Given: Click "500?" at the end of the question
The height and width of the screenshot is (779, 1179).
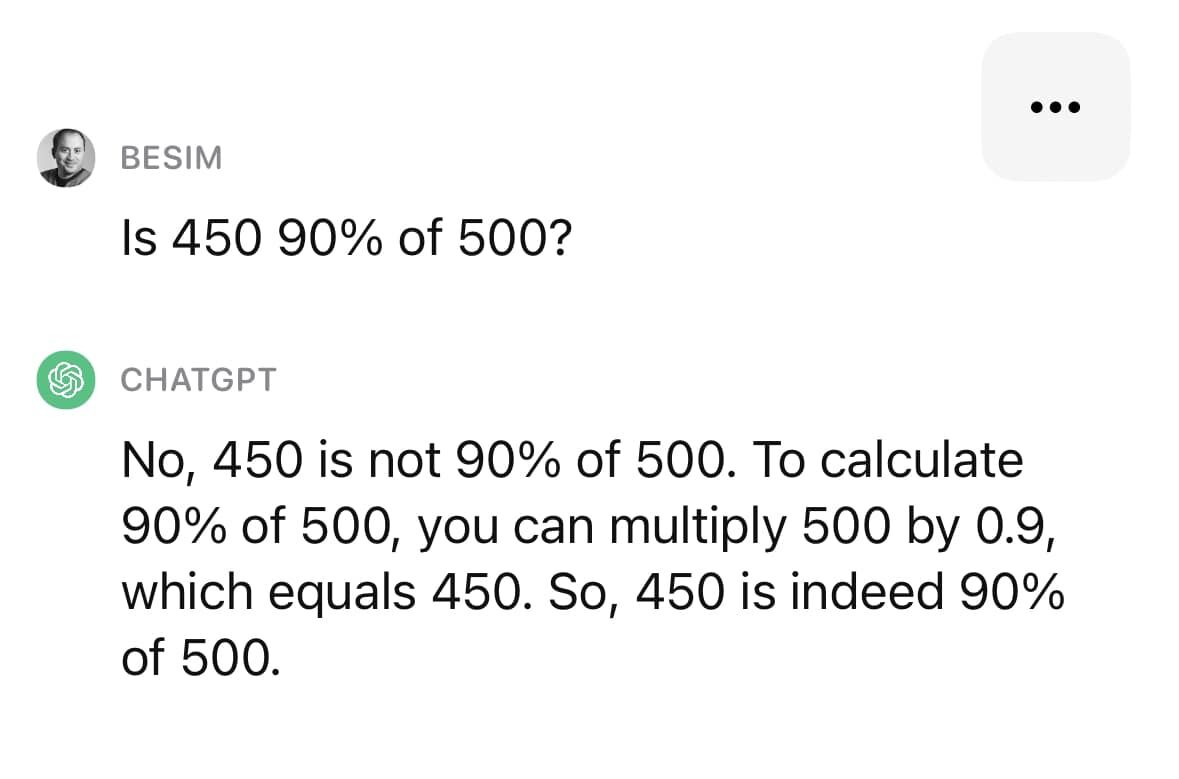Looking at the screenshot, I should 515,238.
